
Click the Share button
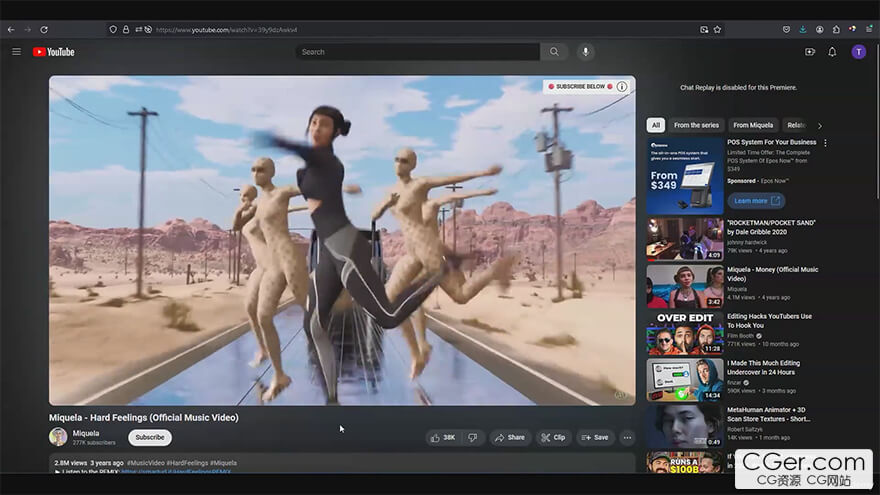coord(510,437)
